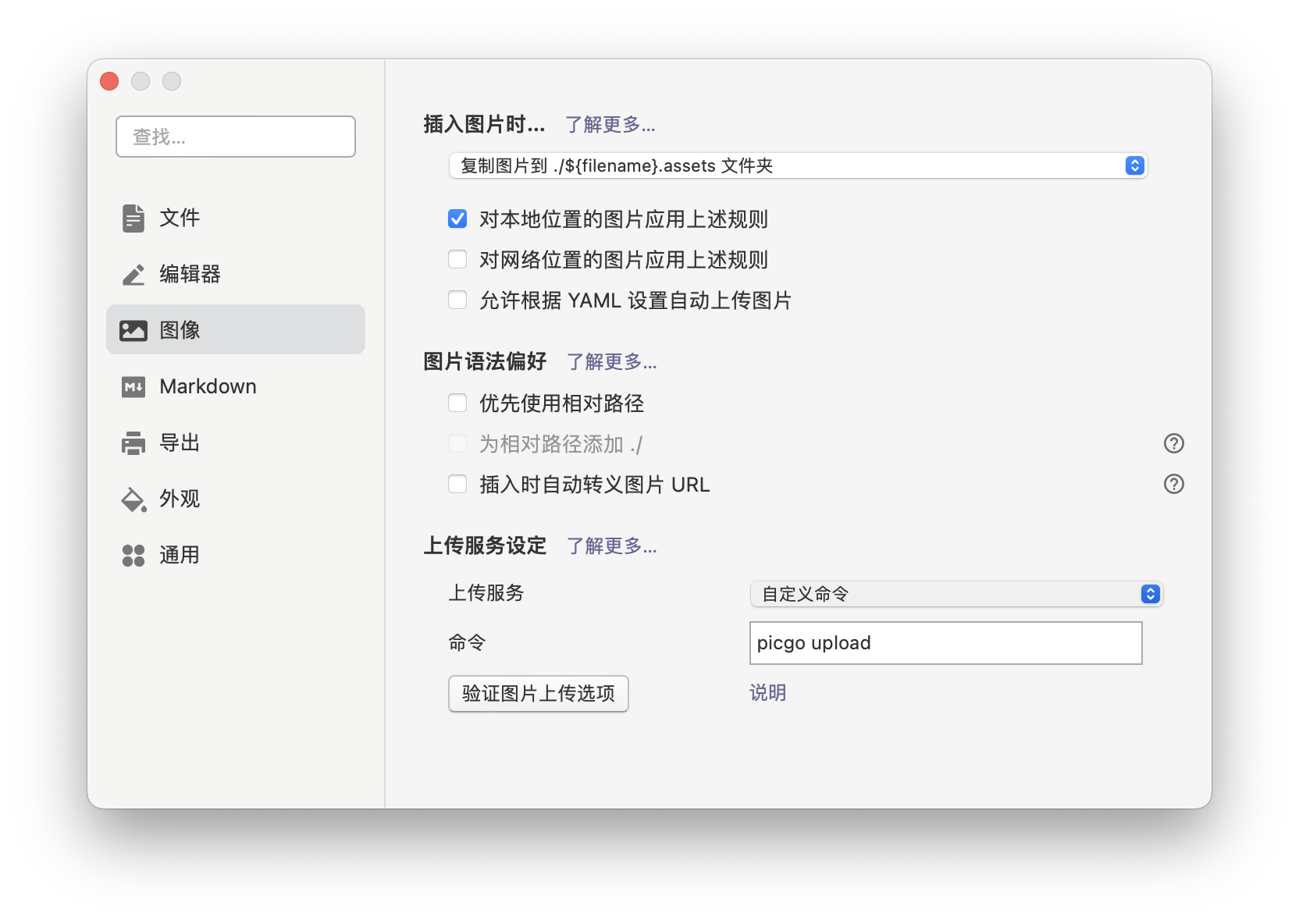1299x924 pixels.
Task: Click the 验证图片上传选项 button
Action: point(539,693)
